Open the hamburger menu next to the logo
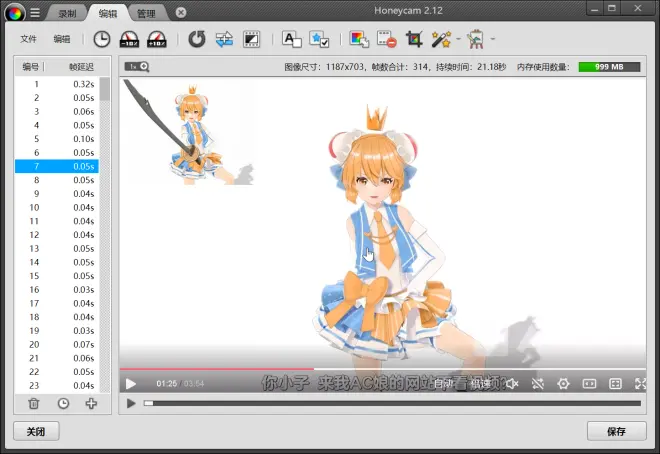 point(35,13)
